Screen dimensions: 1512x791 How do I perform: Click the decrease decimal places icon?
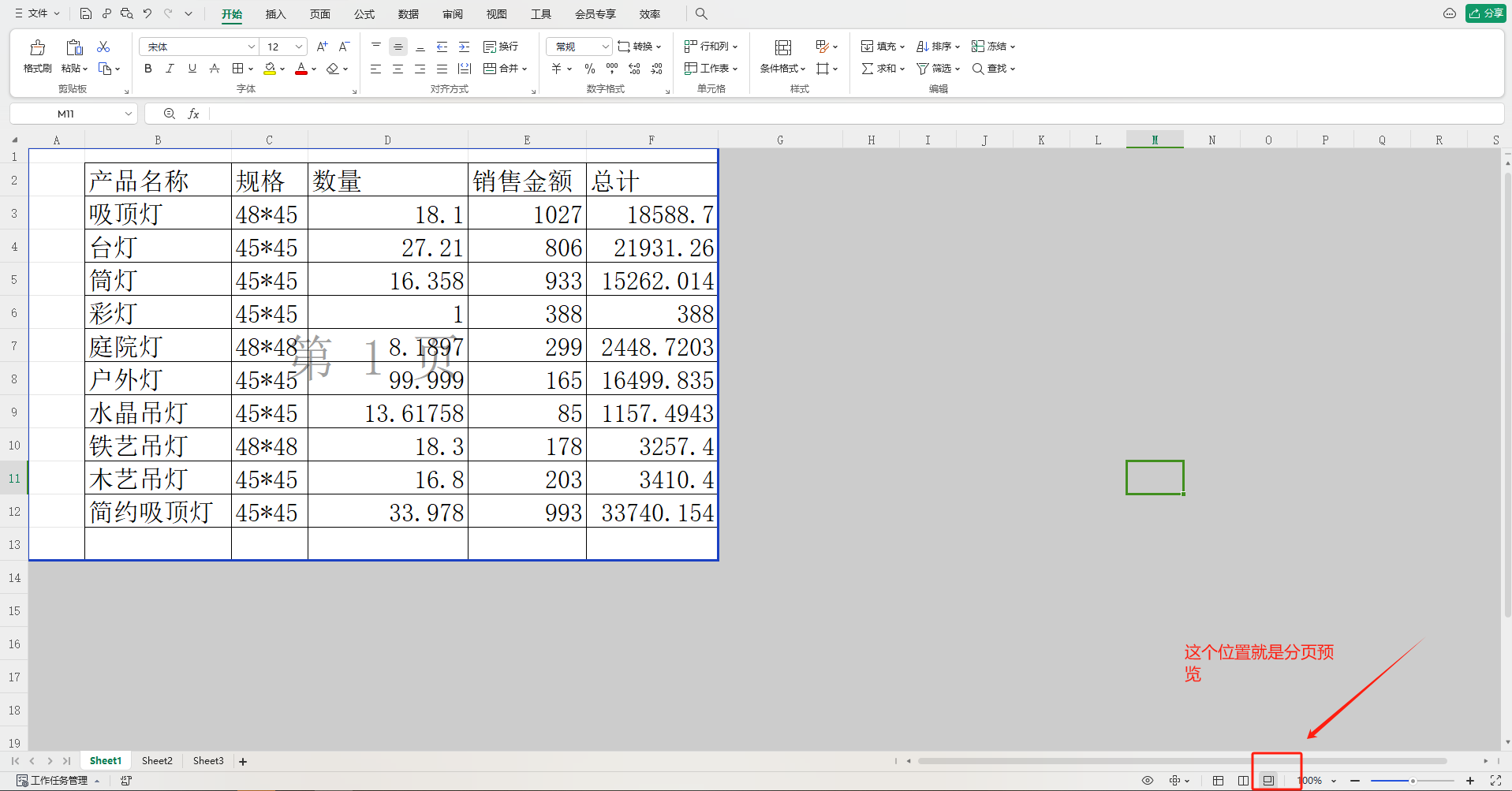click(x=656, y=69)
